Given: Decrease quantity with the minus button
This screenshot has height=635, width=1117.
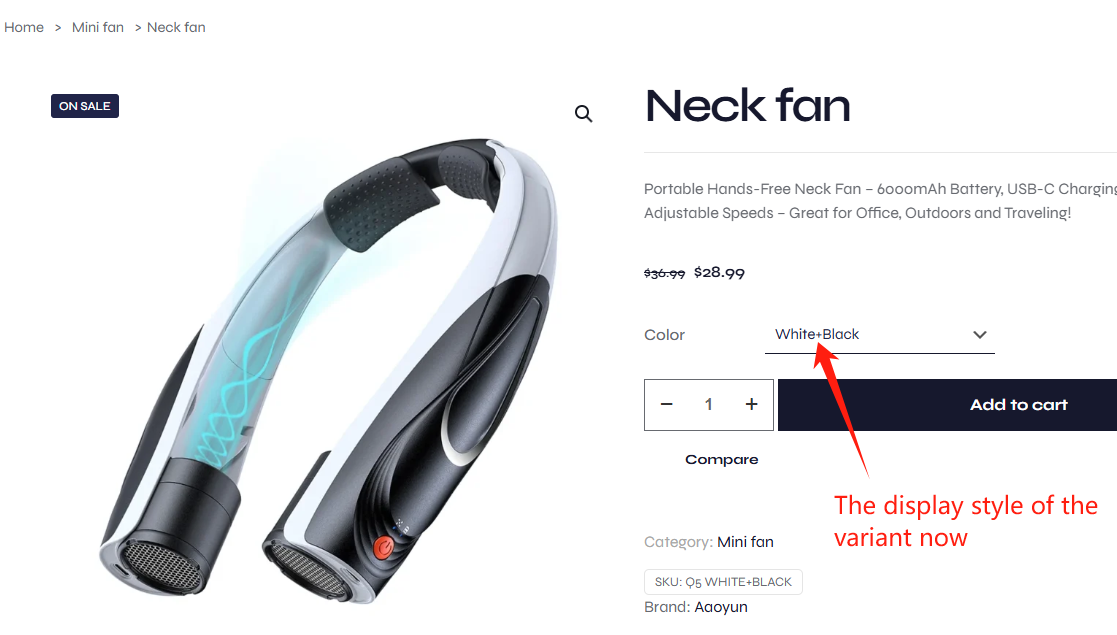Looking at the screenshot, I should tap(666, 404).
